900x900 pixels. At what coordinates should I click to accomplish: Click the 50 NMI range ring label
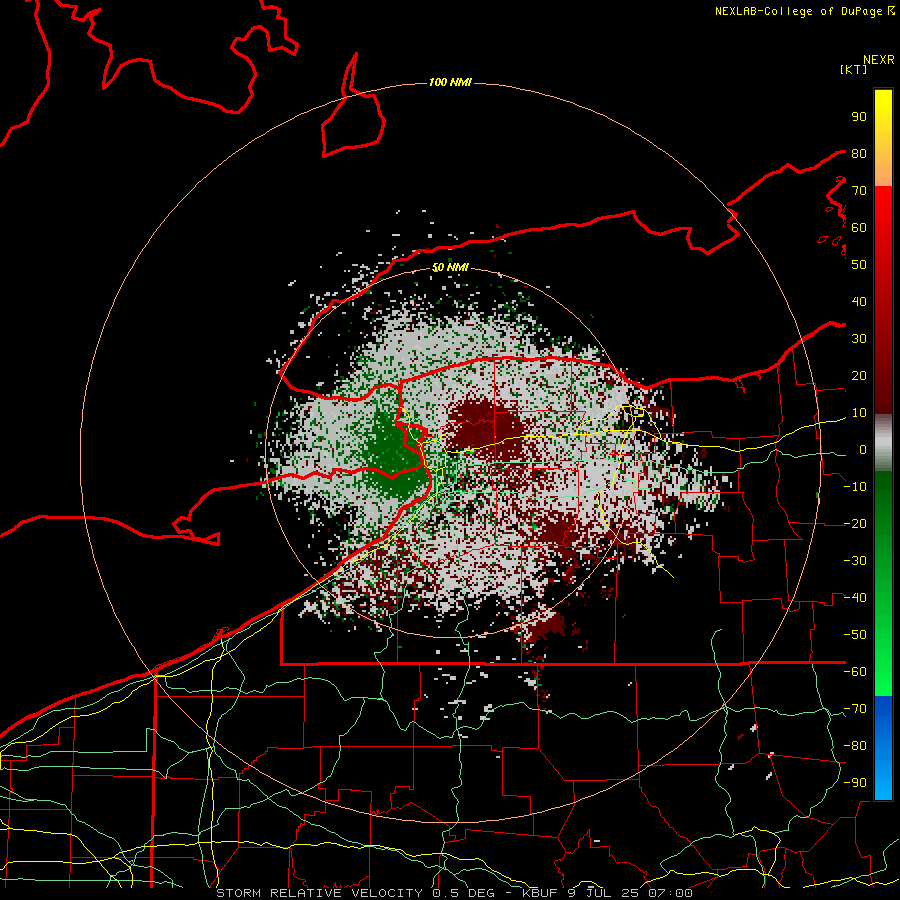tap(450, 267)
